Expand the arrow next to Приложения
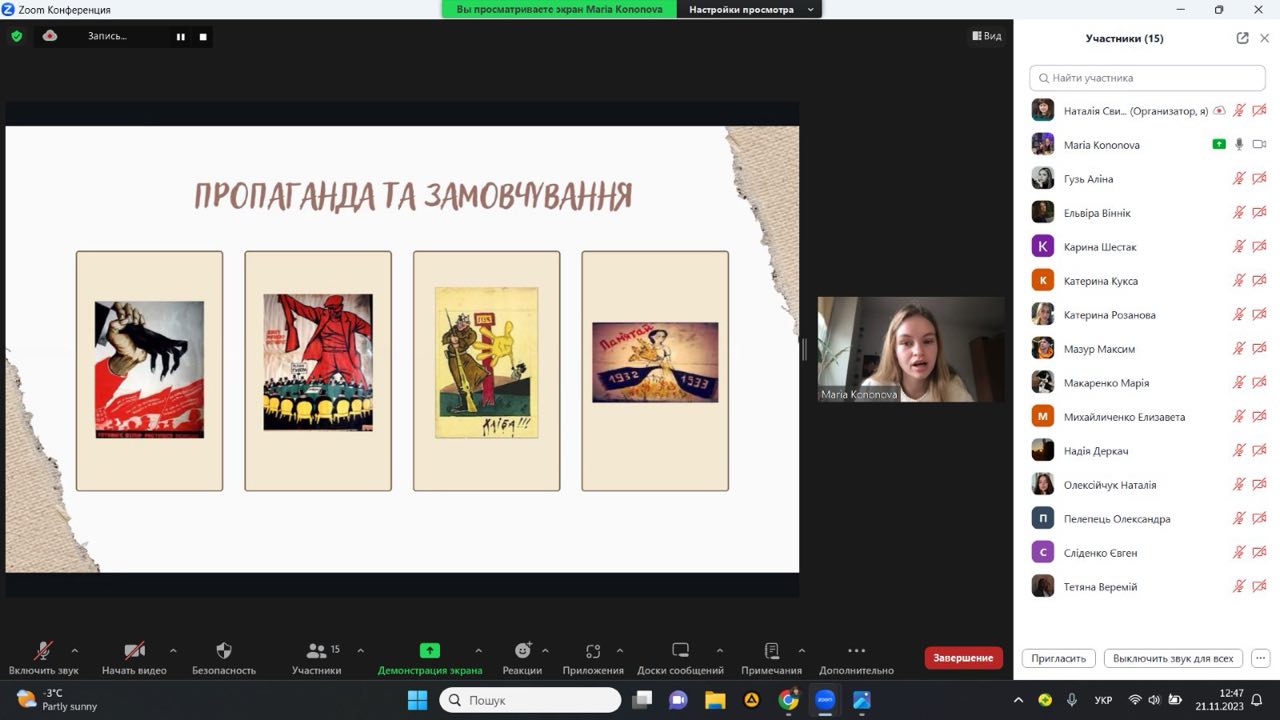Screen dimensions: 1280x720 pyautogui.click(x=620, y=650)
